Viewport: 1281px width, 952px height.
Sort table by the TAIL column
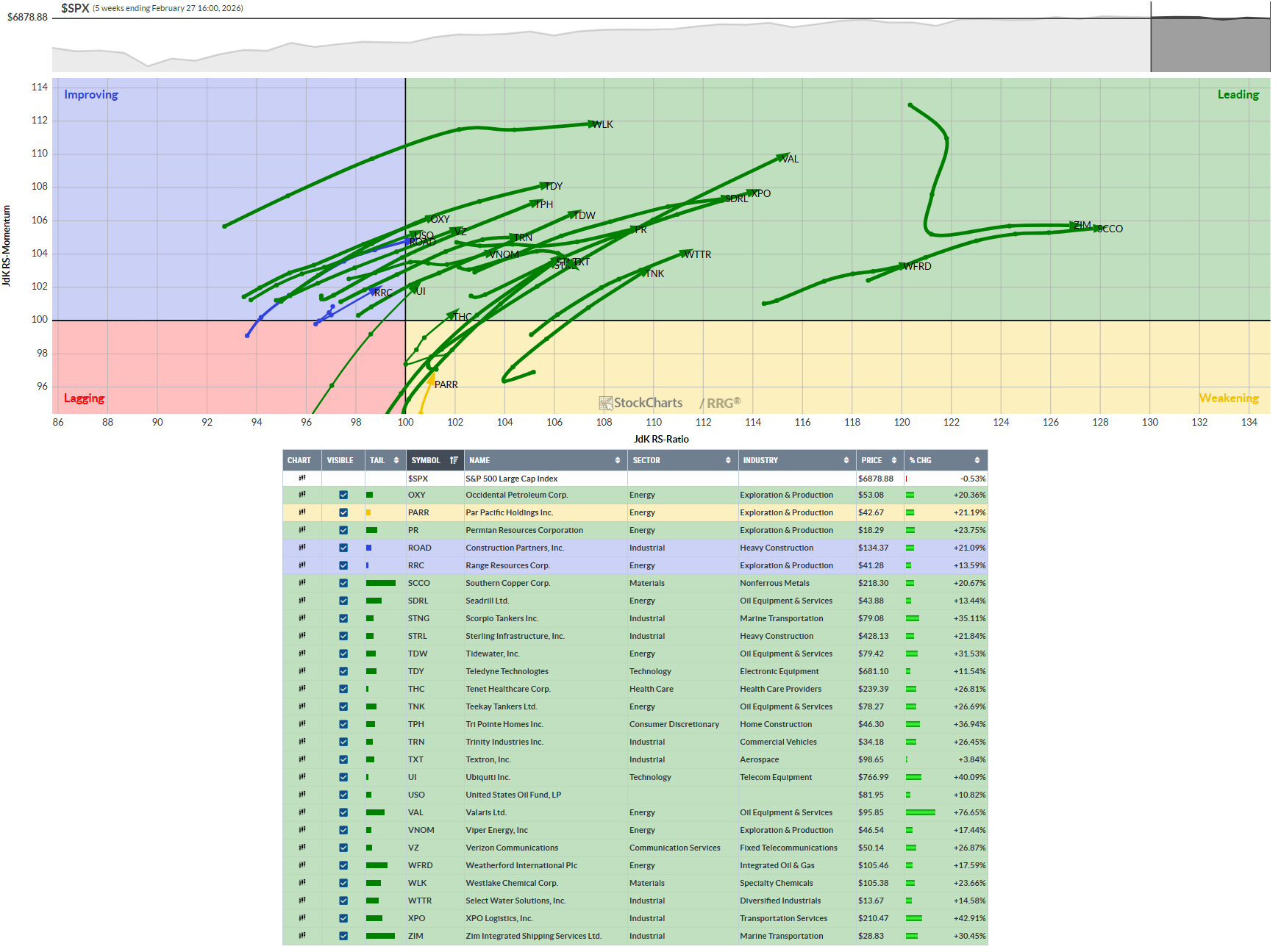385,460
